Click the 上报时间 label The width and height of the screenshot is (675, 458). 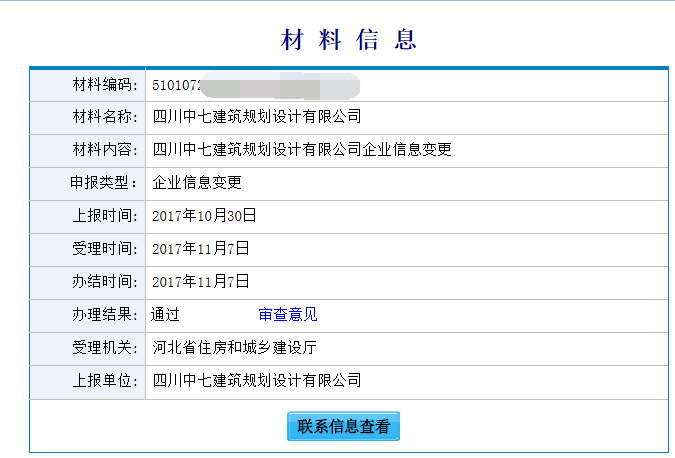(x=105, y=216)
